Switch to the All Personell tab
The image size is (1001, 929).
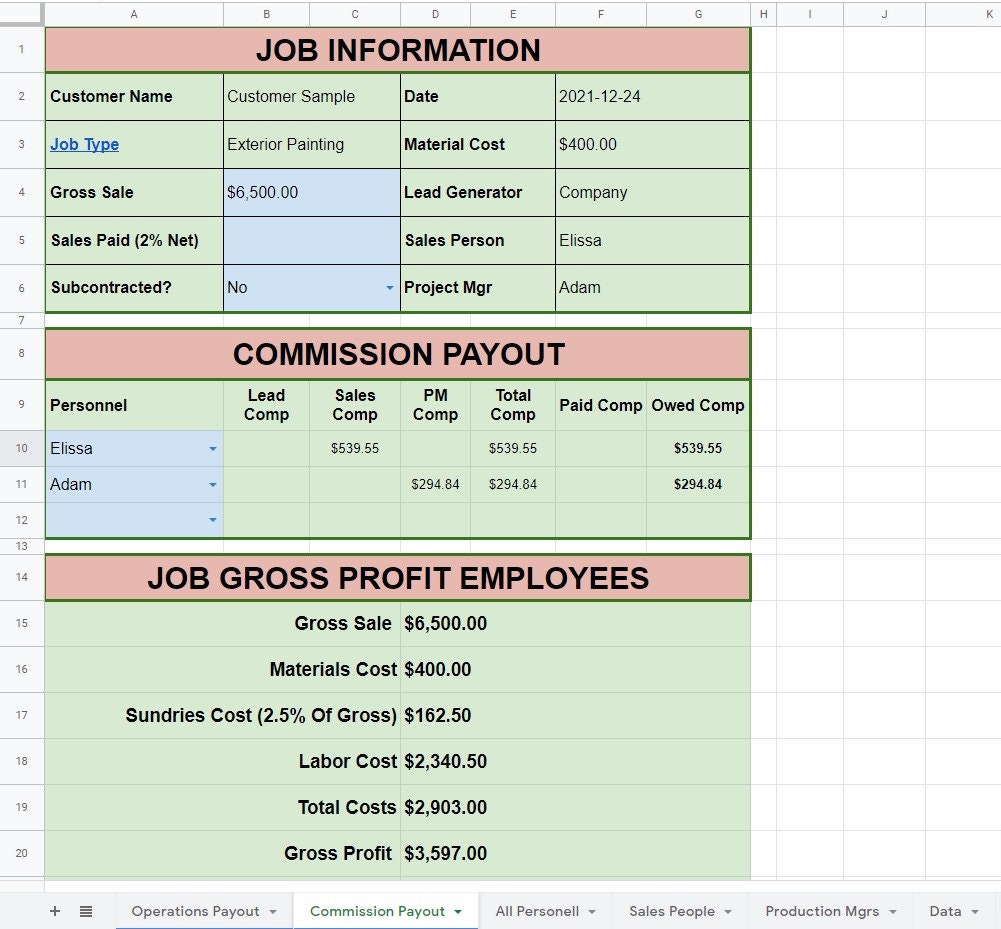tap(536, 911)
